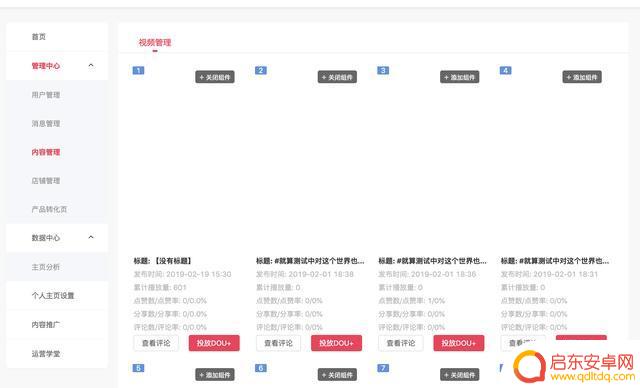640x388 pixels.
Task: Click 投放DOU+ for the 【没有标题】 video
Action: pyautogui.click(x=214, y=343)
